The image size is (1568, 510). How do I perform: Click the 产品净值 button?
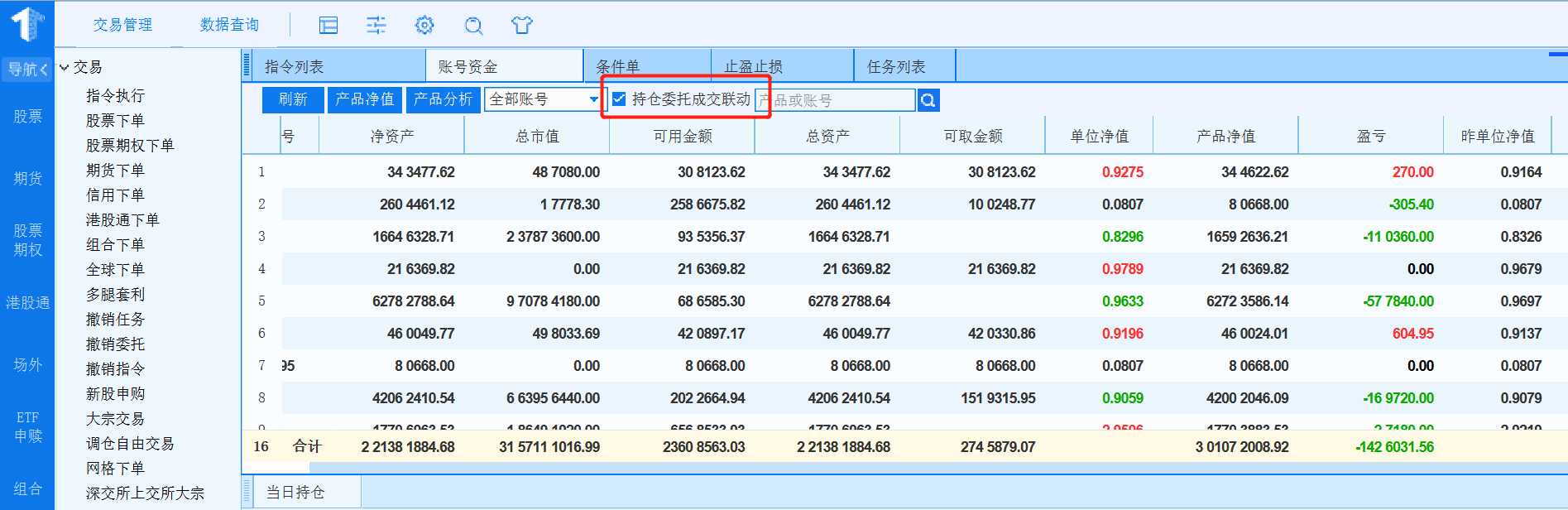365,99
